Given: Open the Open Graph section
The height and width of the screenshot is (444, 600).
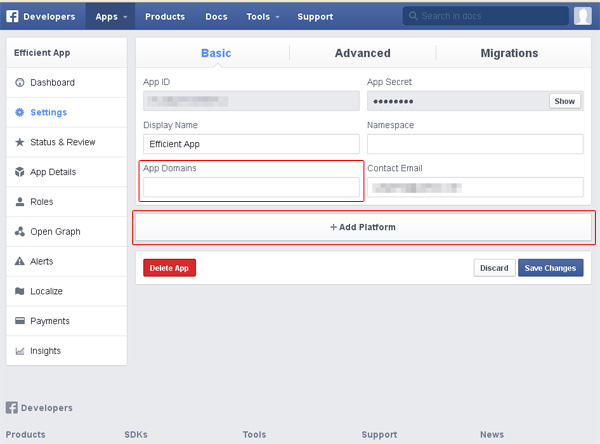Looking at the screenshot, I should tap(67, 232).
